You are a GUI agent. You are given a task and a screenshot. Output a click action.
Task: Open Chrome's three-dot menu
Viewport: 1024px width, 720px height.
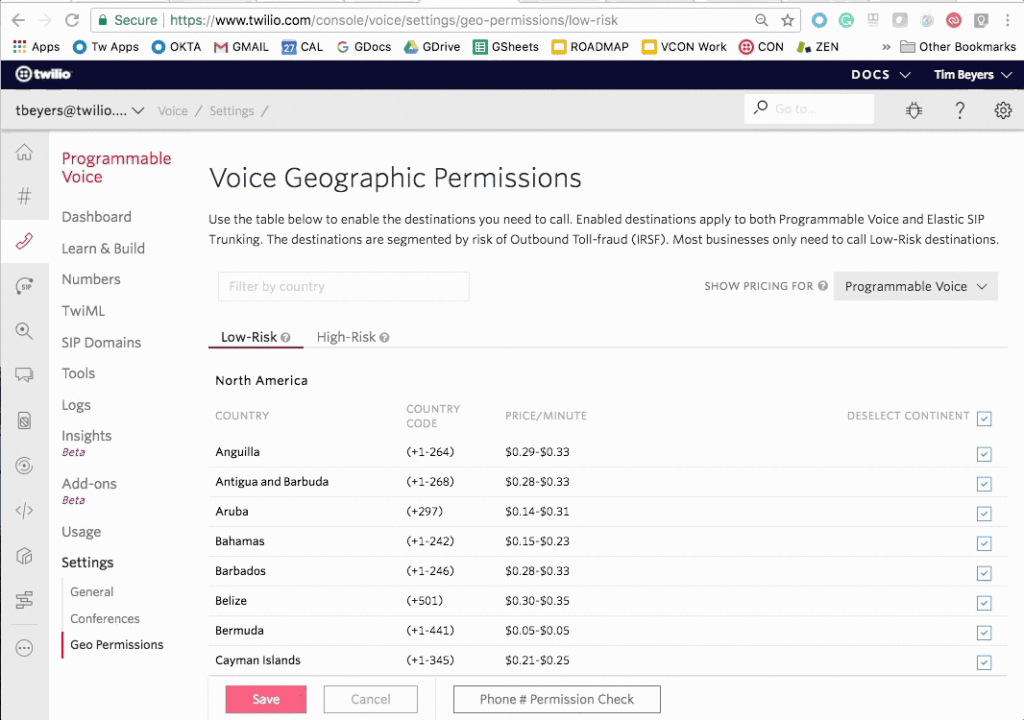(1008, 20)
